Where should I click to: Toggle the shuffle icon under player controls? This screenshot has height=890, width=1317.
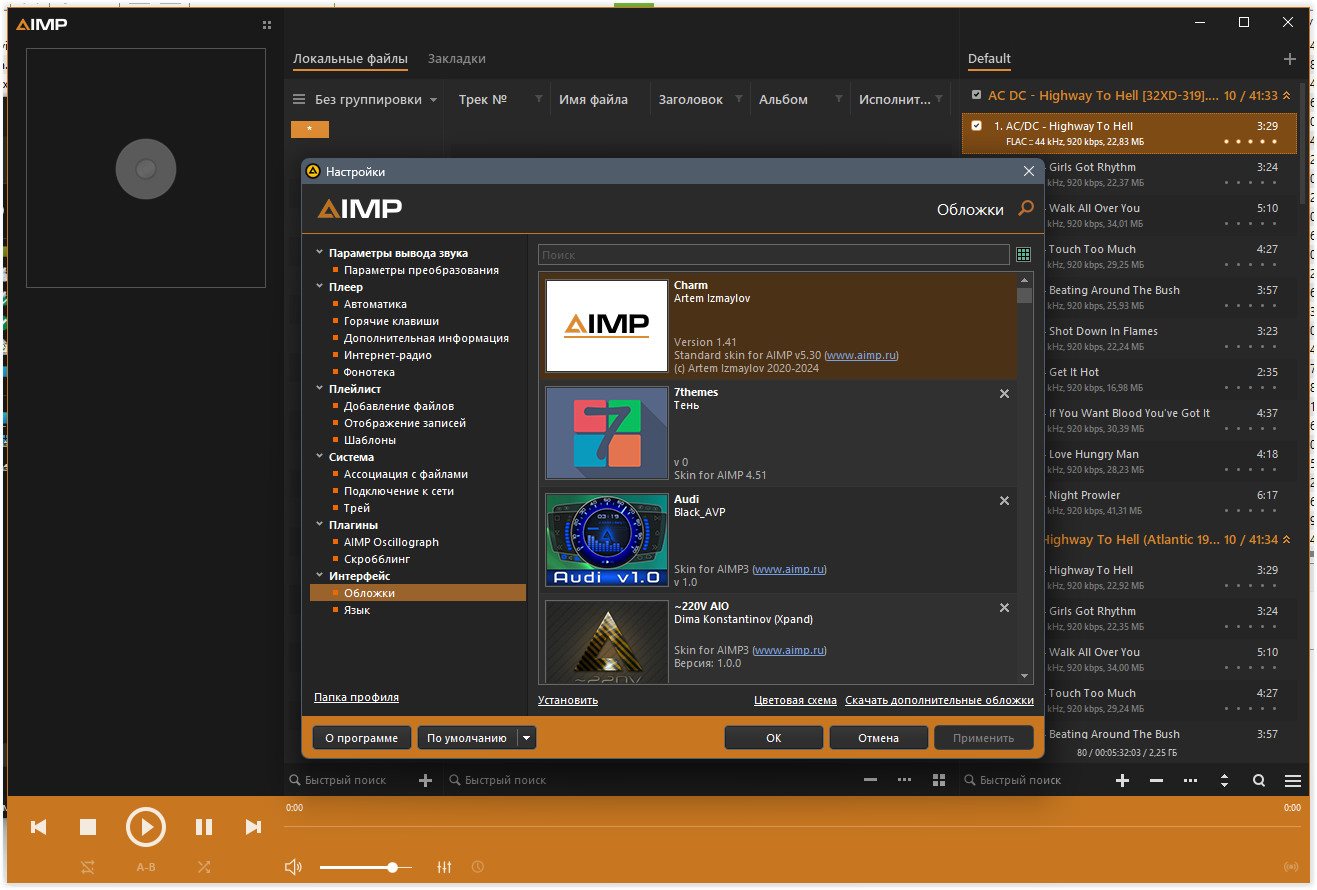coord(204,867)
